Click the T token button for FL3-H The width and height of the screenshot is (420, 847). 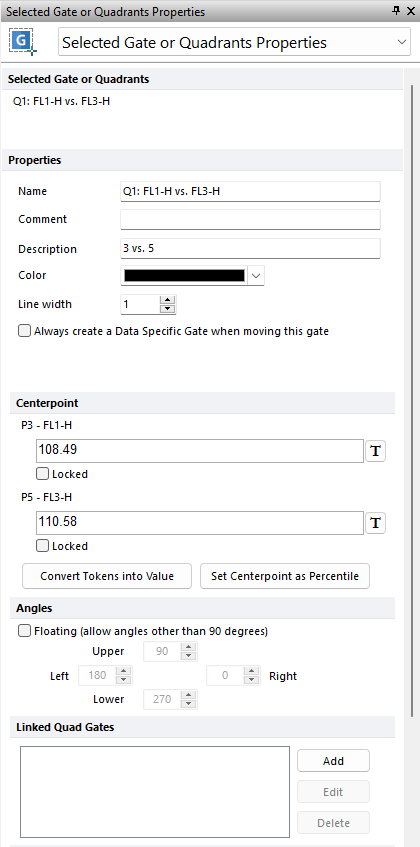click(x=376, y=523)
